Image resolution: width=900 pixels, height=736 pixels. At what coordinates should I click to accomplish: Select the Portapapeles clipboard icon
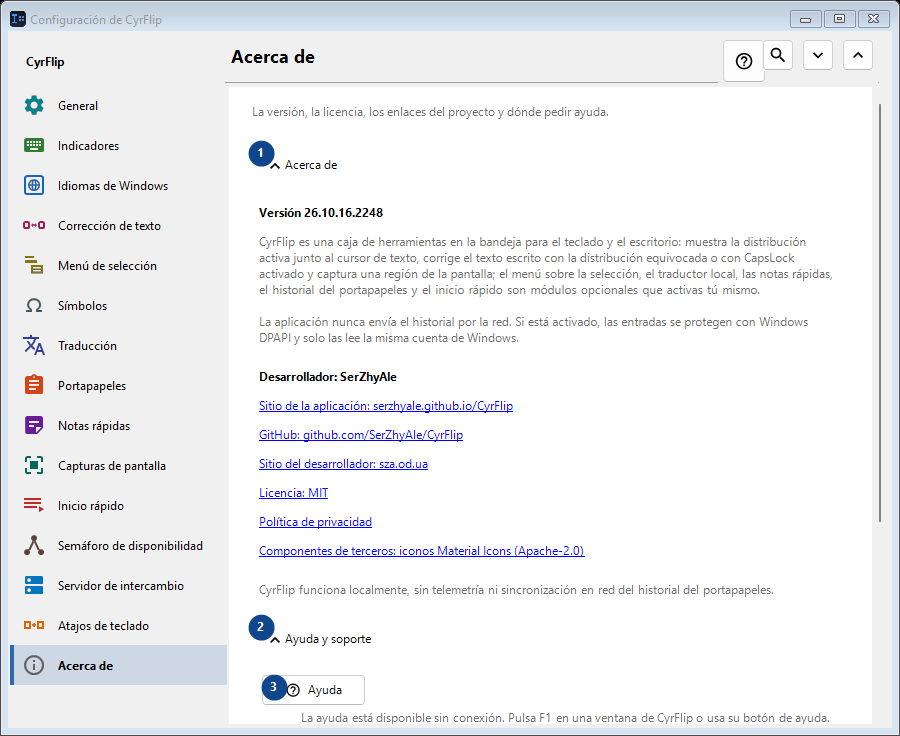34,385
